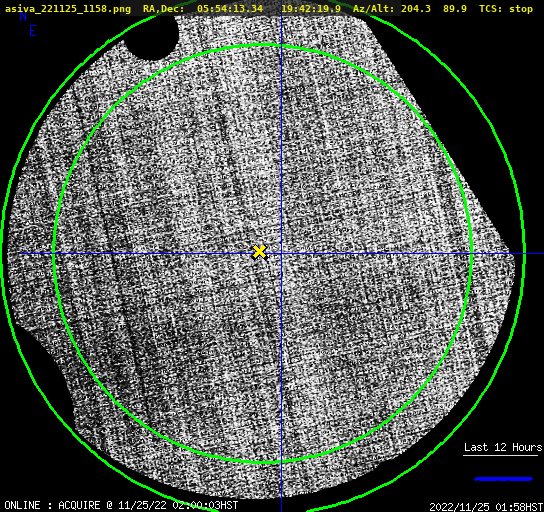This screenshot has height=512, width=544.
Task: Click the 2022/11/25 01:58HST timestamp
Action: (x=486, y=507)
